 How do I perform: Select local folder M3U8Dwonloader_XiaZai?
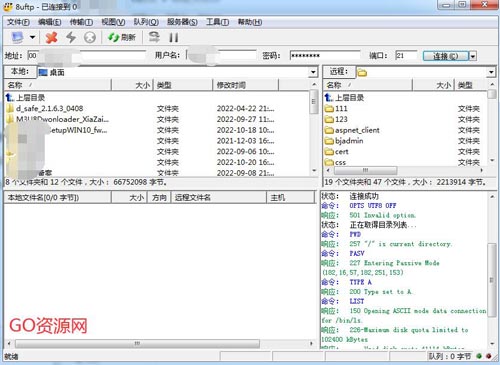point(57,119)
